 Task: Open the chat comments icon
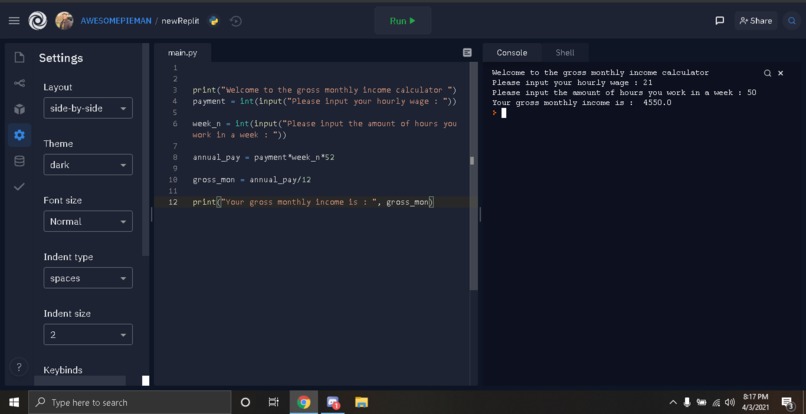(720, 21)
